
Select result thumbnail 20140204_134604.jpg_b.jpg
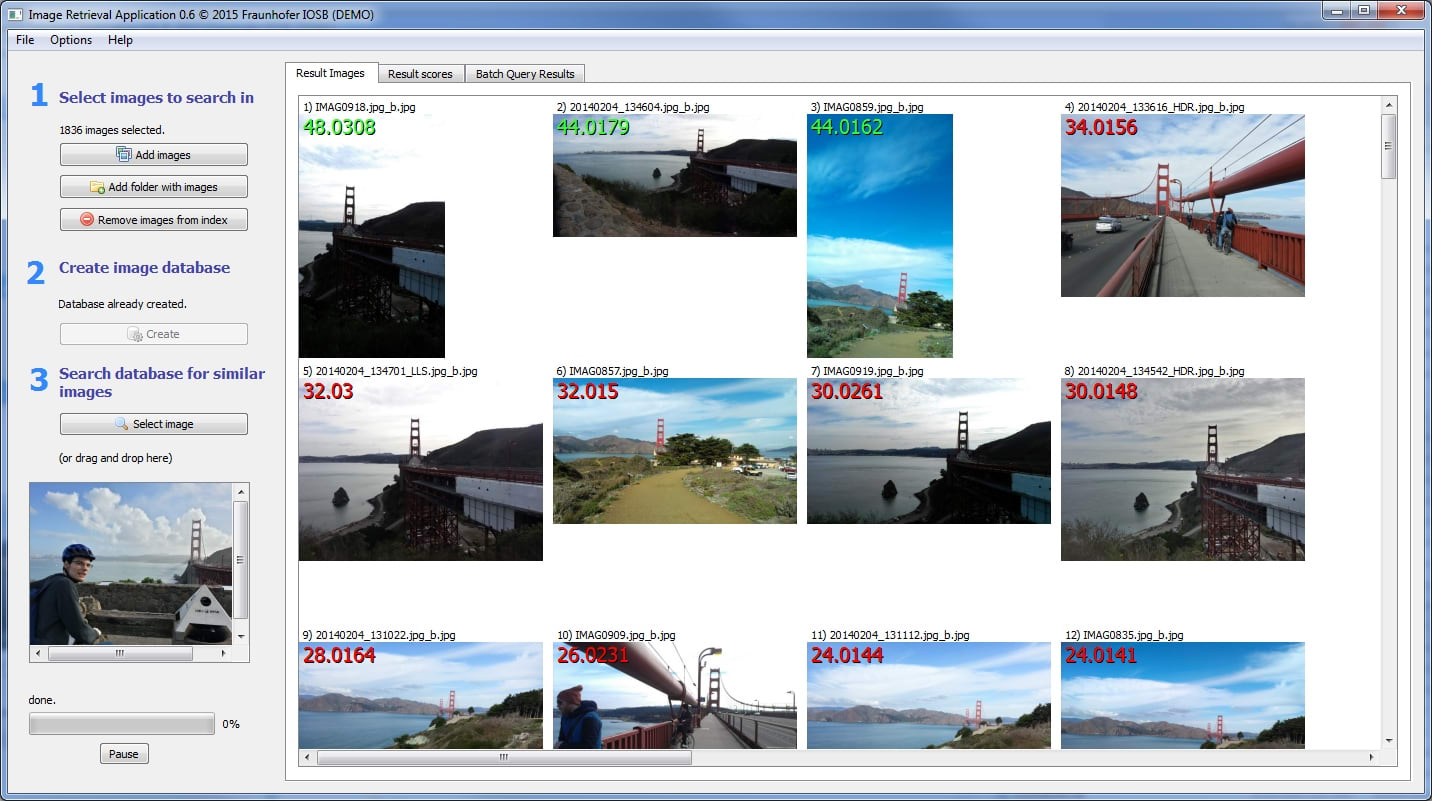pyautogui.click(x=675, y=175)
